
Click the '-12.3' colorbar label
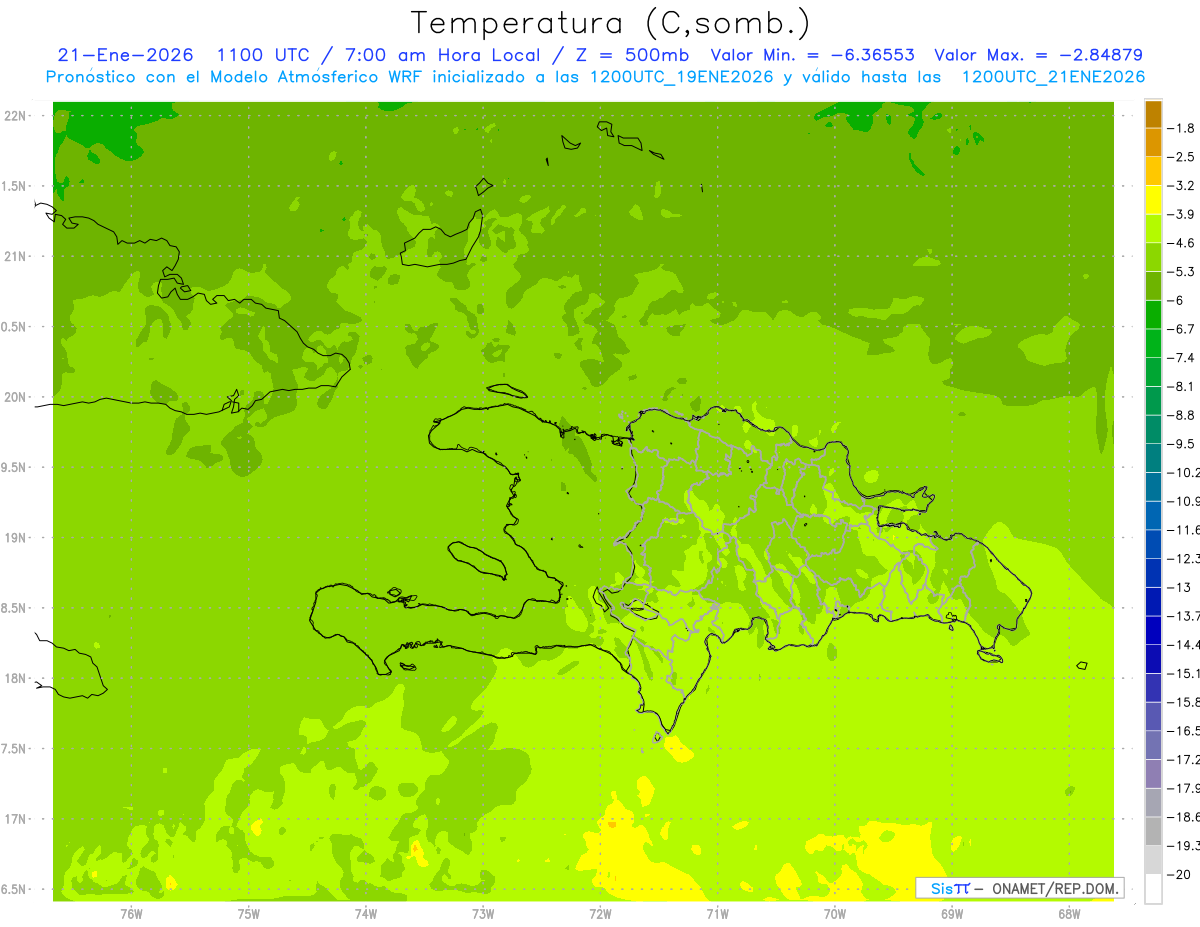tap(1183, 558)
